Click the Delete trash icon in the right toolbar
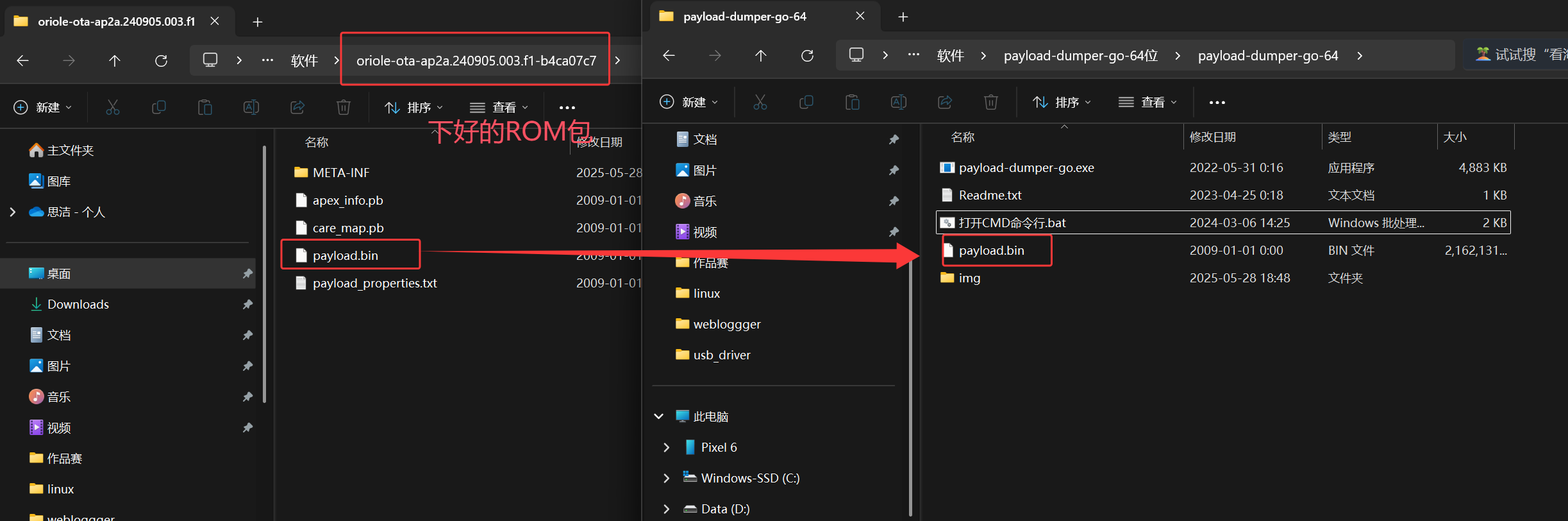 pos(990,102)
